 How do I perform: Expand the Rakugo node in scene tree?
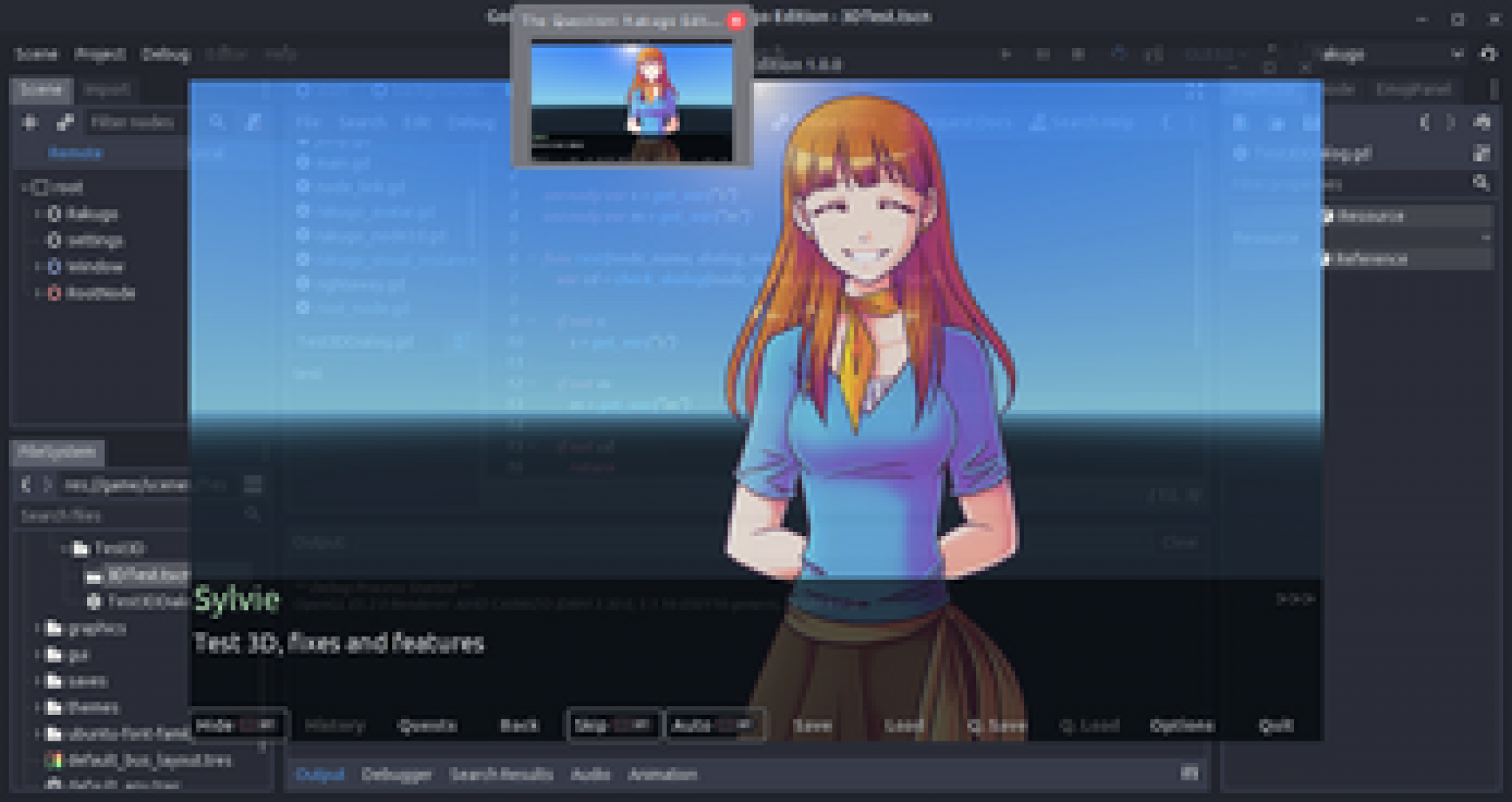37,214
